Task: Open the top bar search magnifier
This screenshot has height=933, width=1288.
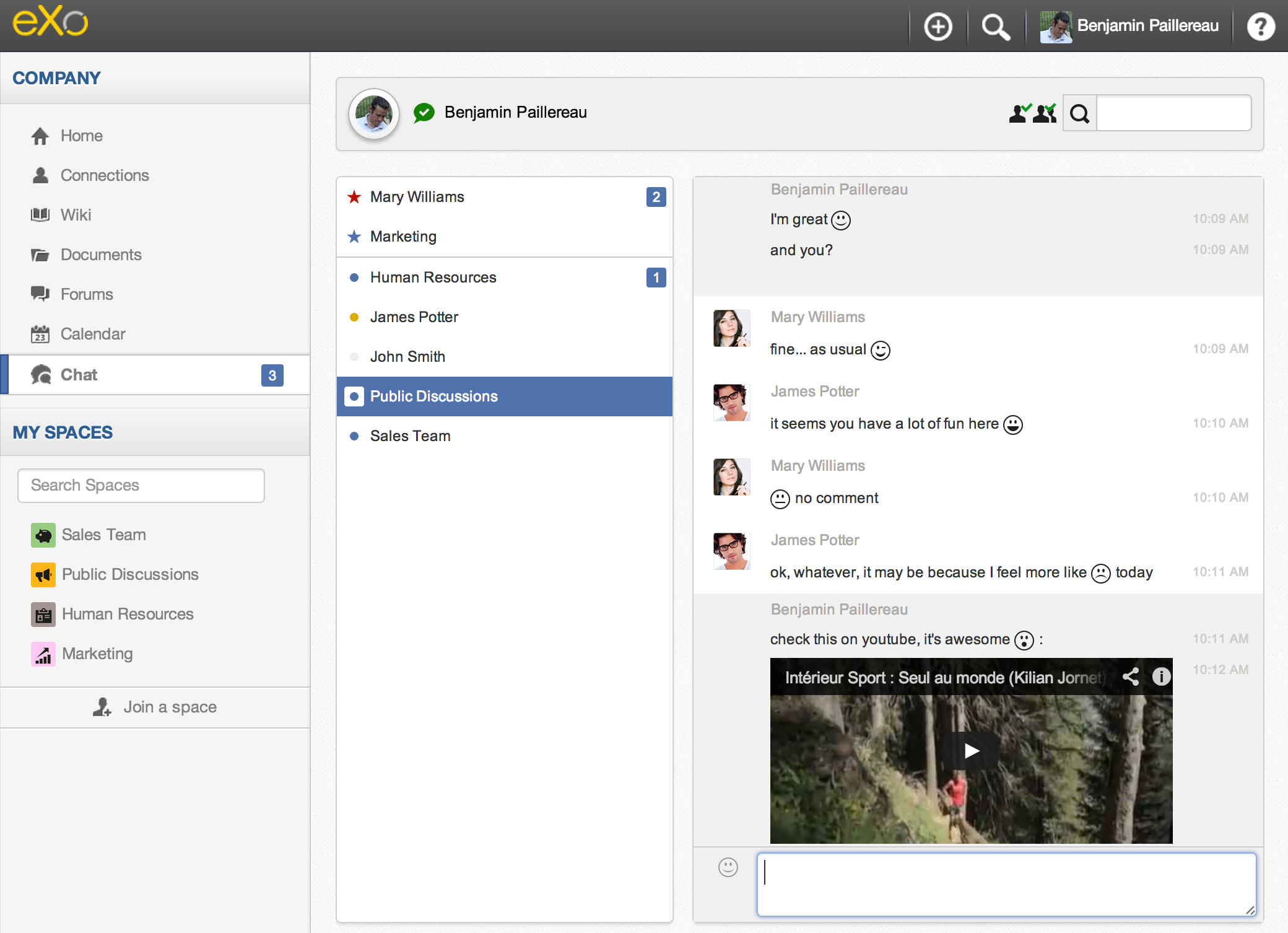Action: [995, 27]
